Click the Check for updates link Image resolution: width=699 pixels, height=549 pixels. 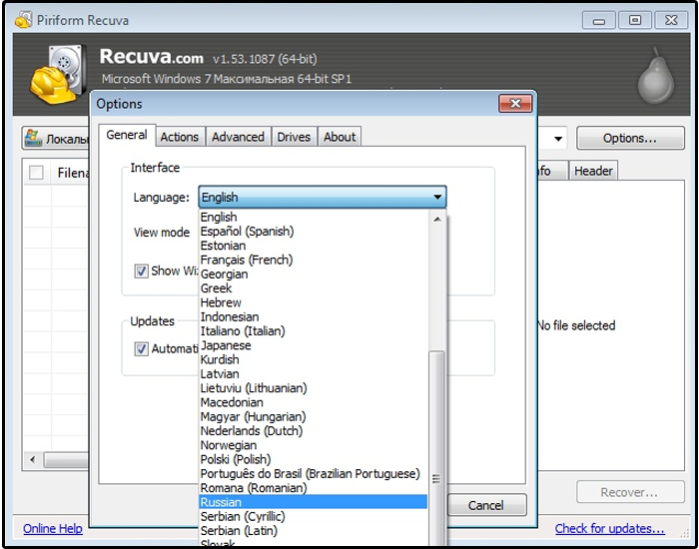pyautogui.click(x=610, y=529)
